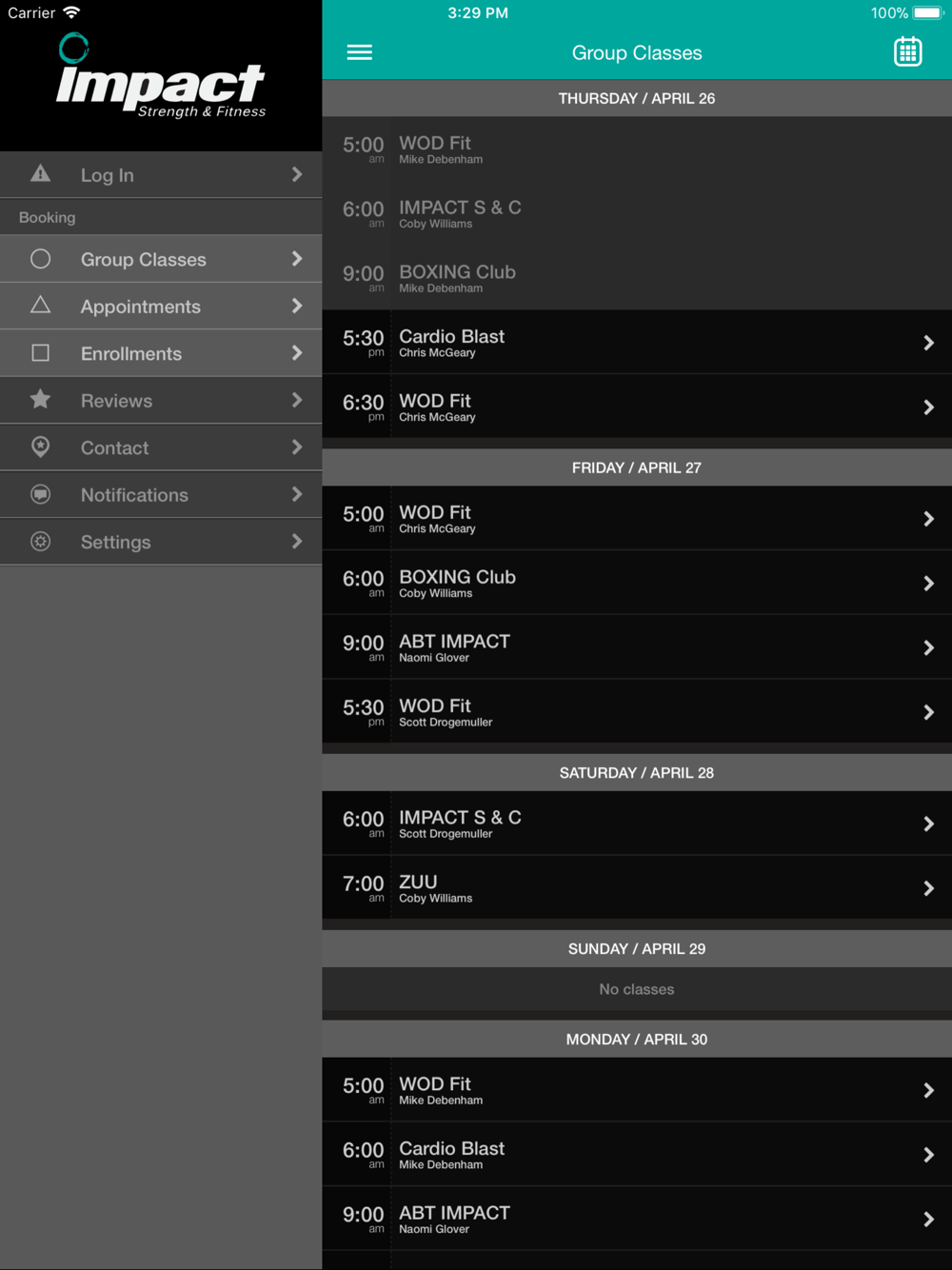Tap the Appointments triangle icon

(40, 305)
